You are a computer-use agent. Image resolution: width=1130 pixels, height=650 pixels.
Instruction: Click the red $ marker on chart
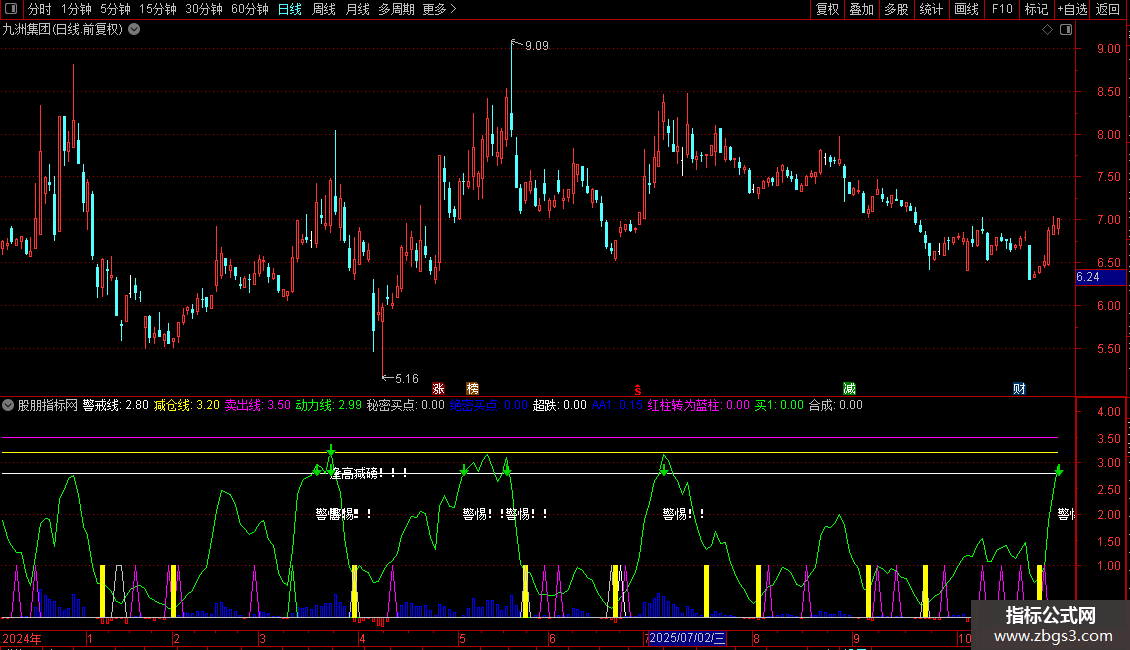coord(637,388)
